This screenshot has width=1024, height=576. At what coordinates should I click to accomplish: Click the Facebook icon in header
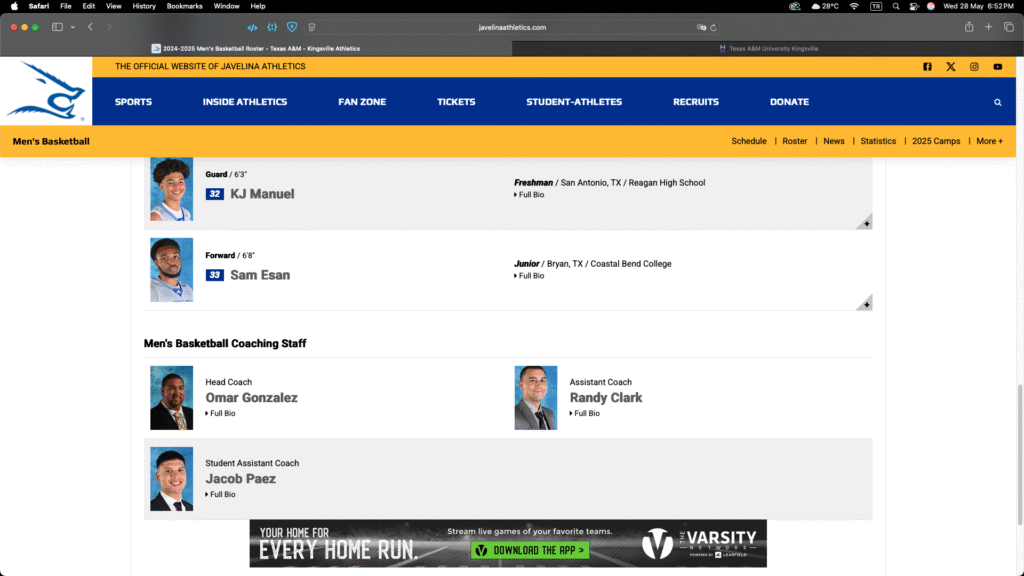pos(927,67)
